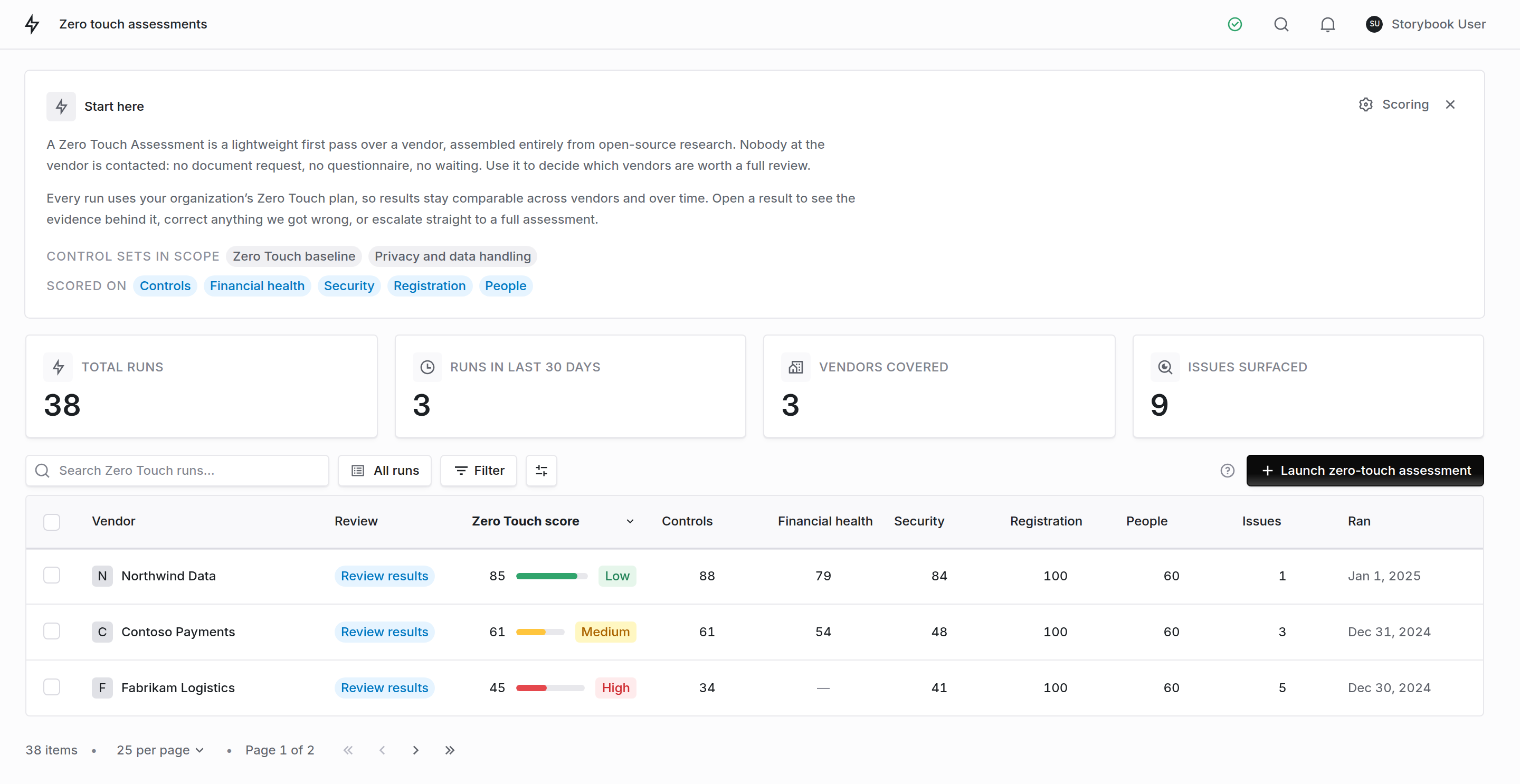
Task: Click 'Zero touch assessments' page title
Action: [x=133, y=24]
